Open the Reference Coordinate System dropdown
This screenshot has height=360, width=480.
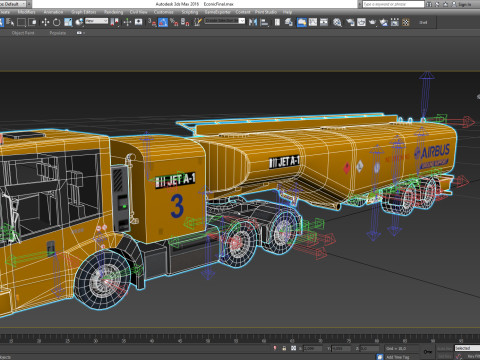tap(96, 21)
